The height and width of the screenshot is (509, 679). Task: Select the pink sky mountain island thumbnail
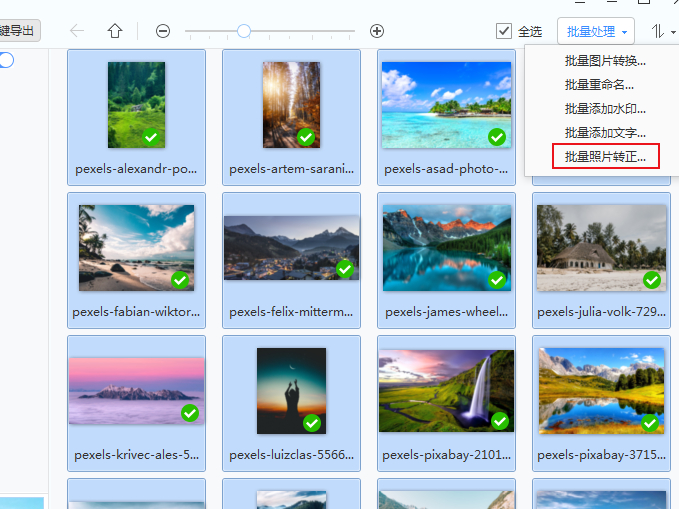(x=136, y=391)
